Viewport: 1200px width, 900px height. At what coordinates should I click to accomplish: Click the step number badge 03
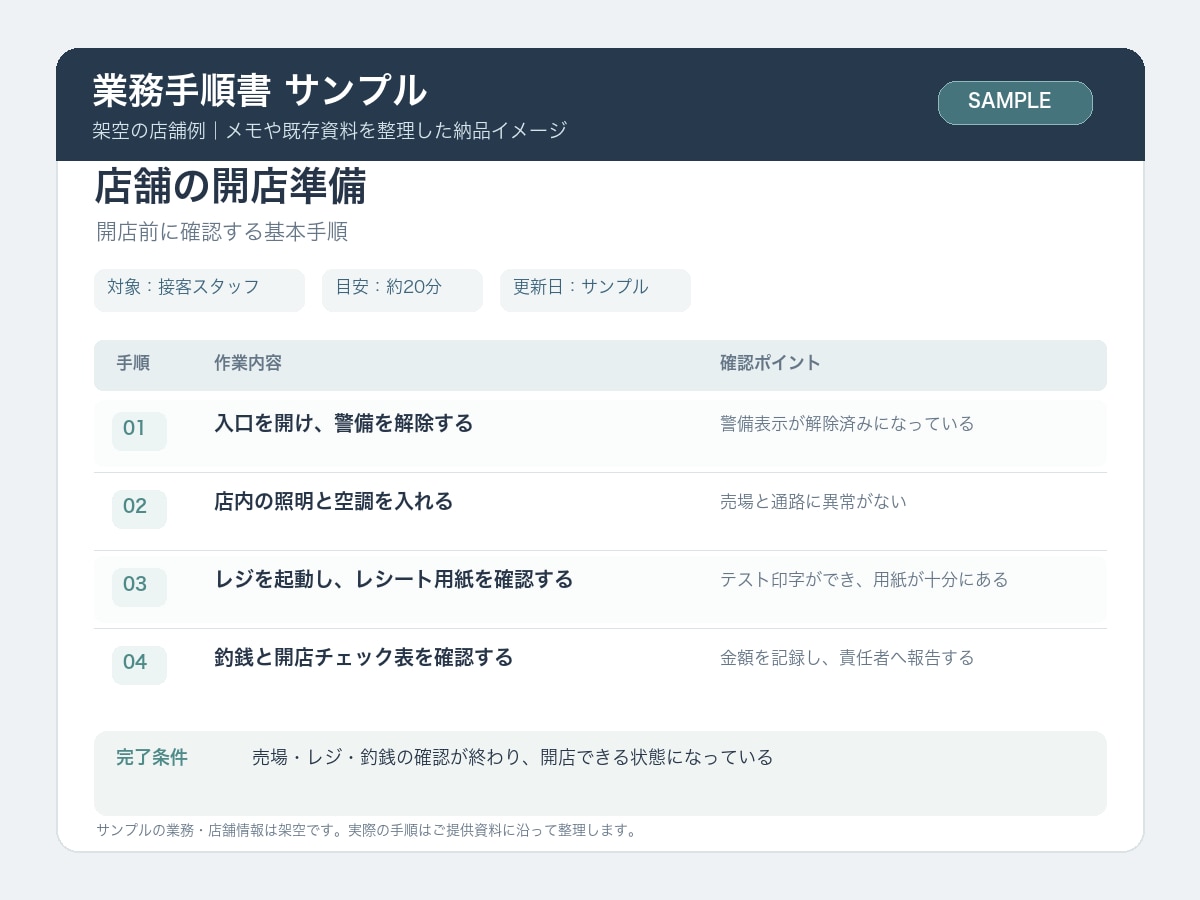click(139, 587)
